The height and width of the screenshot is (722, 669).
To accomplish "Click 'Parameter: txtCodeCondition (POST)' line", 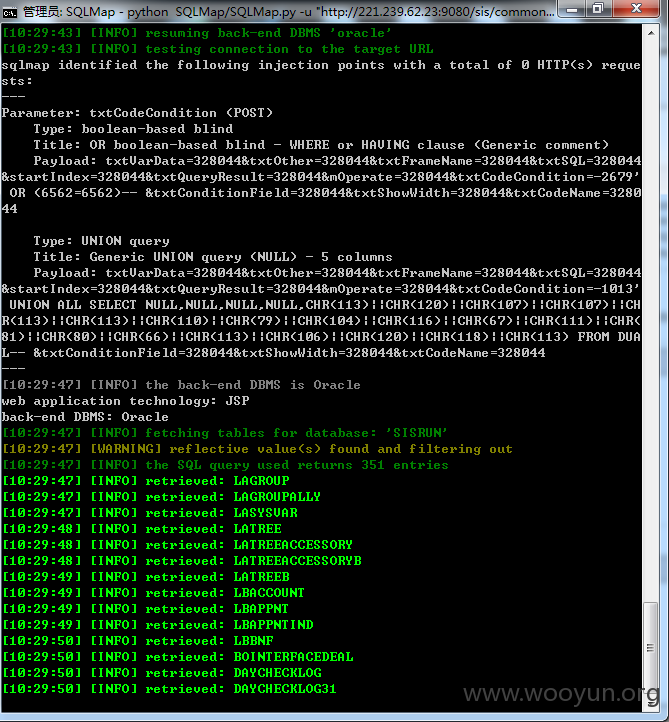I will point(137,113).
